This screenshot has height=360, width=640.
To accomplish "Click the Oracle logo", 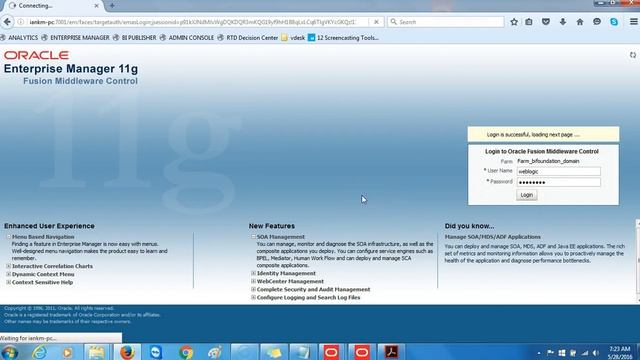I will pyautogui.click(x=36, y=55).
